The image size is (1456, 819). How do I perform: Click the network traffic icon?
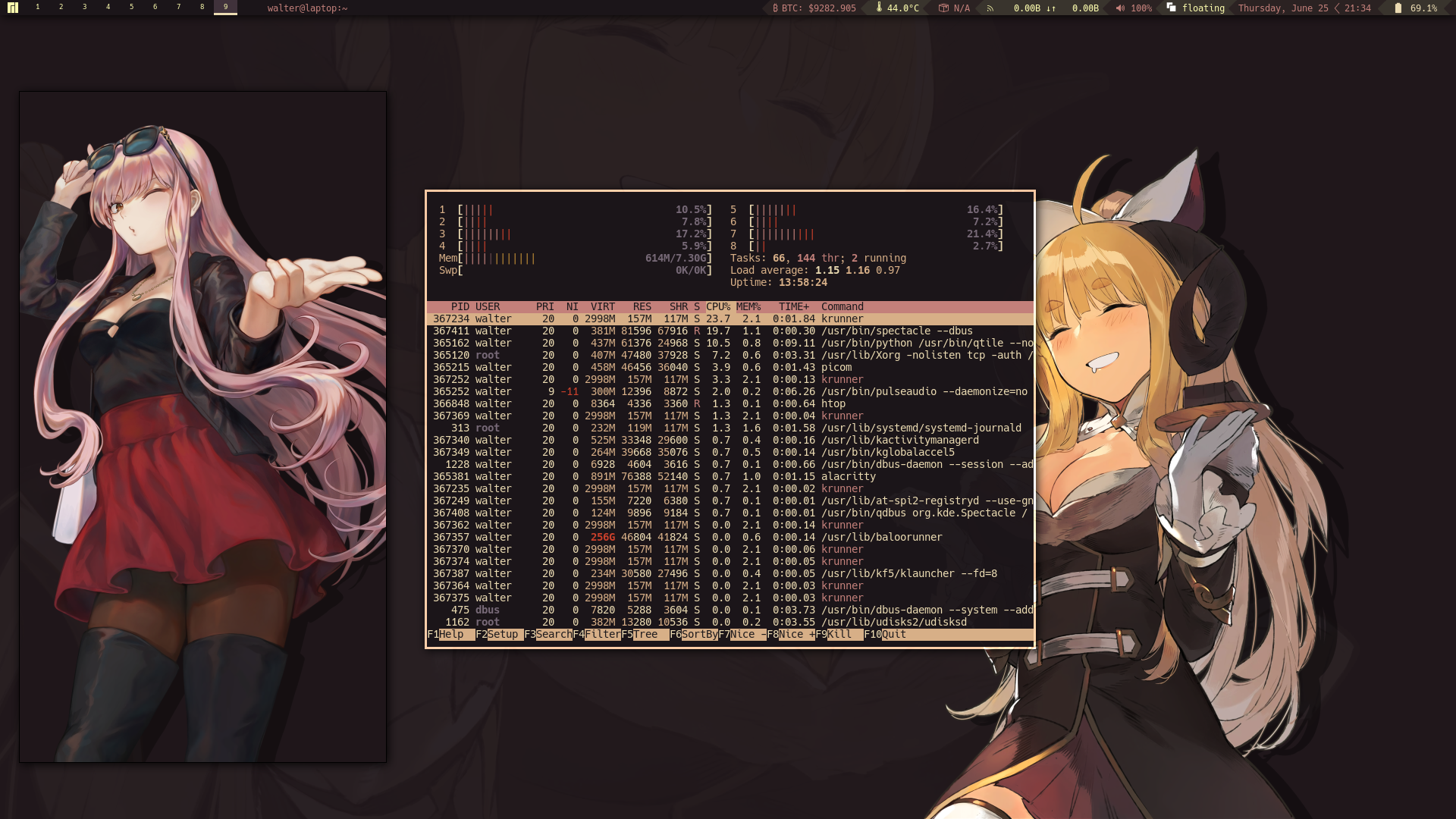[990, 8]
